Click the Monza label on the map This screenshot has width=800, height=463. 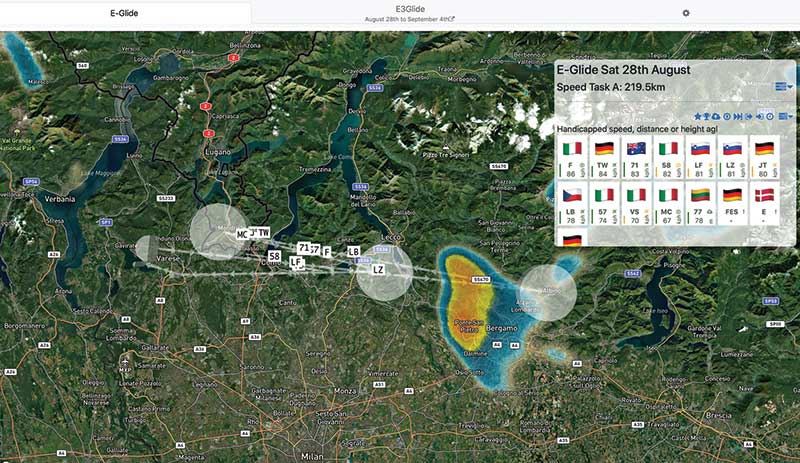coord(345,391)
